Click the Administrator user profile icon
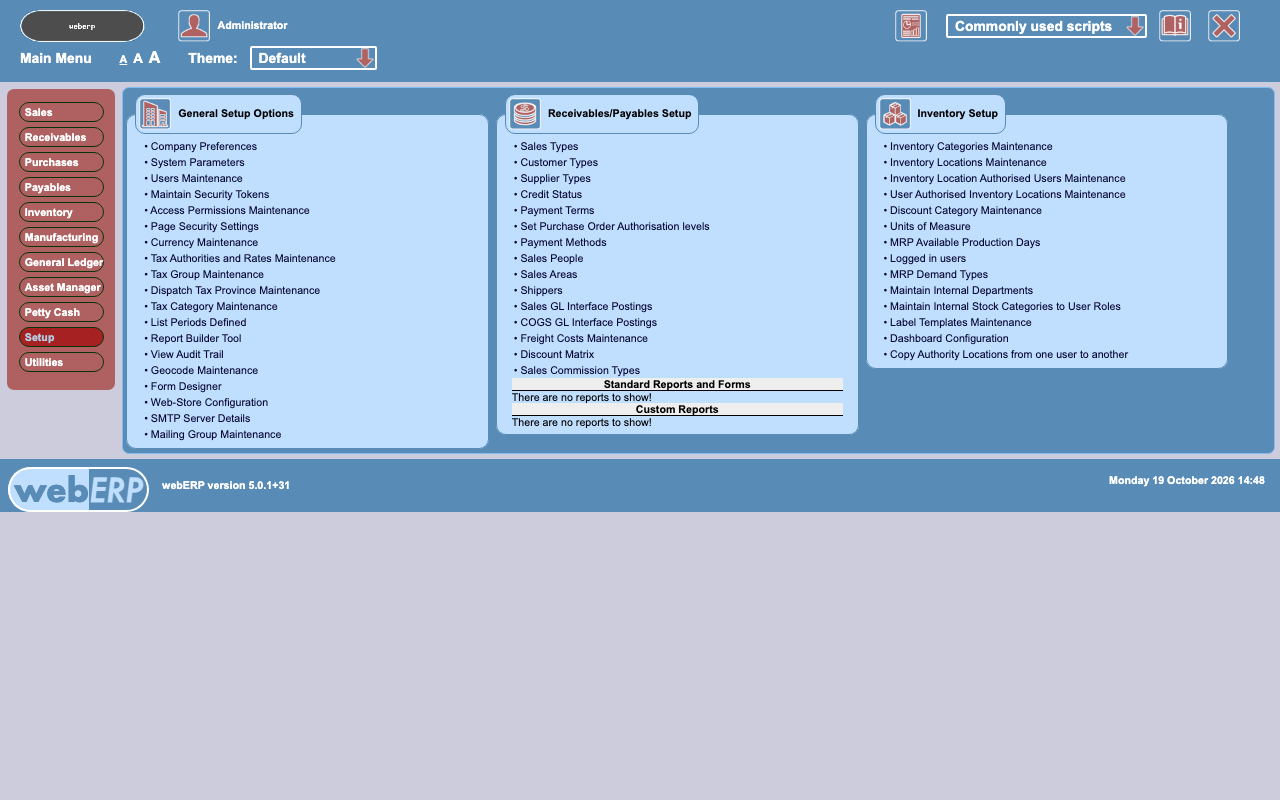 coord(194,26)
